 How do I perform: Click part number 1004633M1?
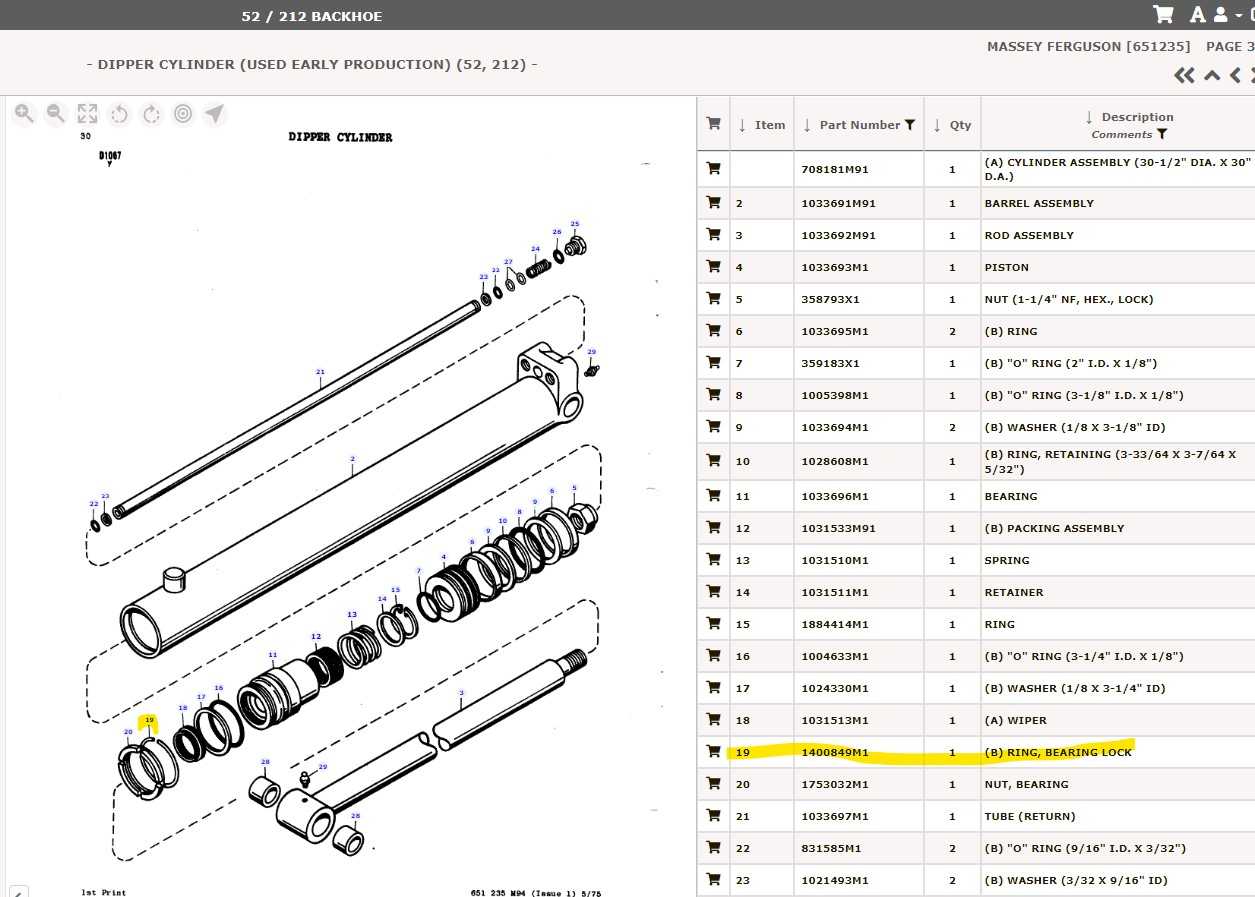835,656
